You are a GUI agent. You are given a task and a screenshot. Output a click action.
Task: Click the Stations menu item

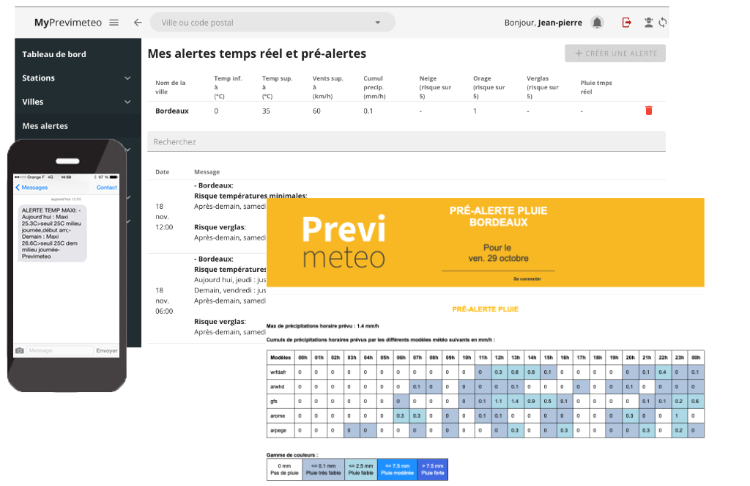[x=38, y=78]
